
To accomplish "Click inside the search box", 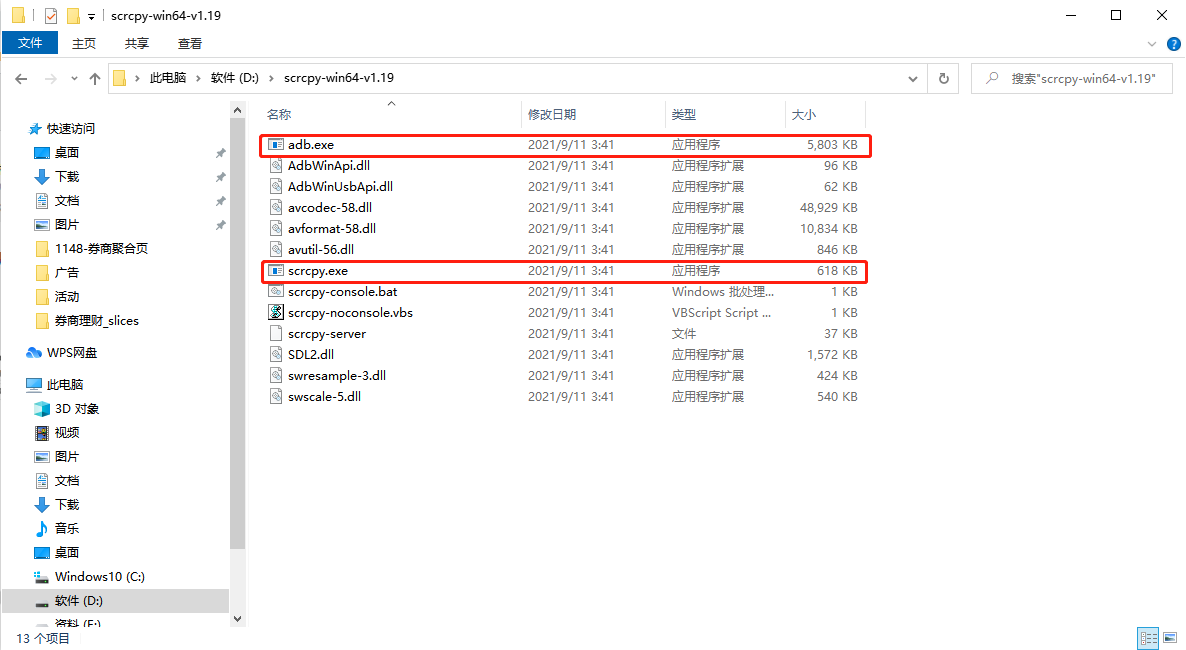I will pos(1071,78).
